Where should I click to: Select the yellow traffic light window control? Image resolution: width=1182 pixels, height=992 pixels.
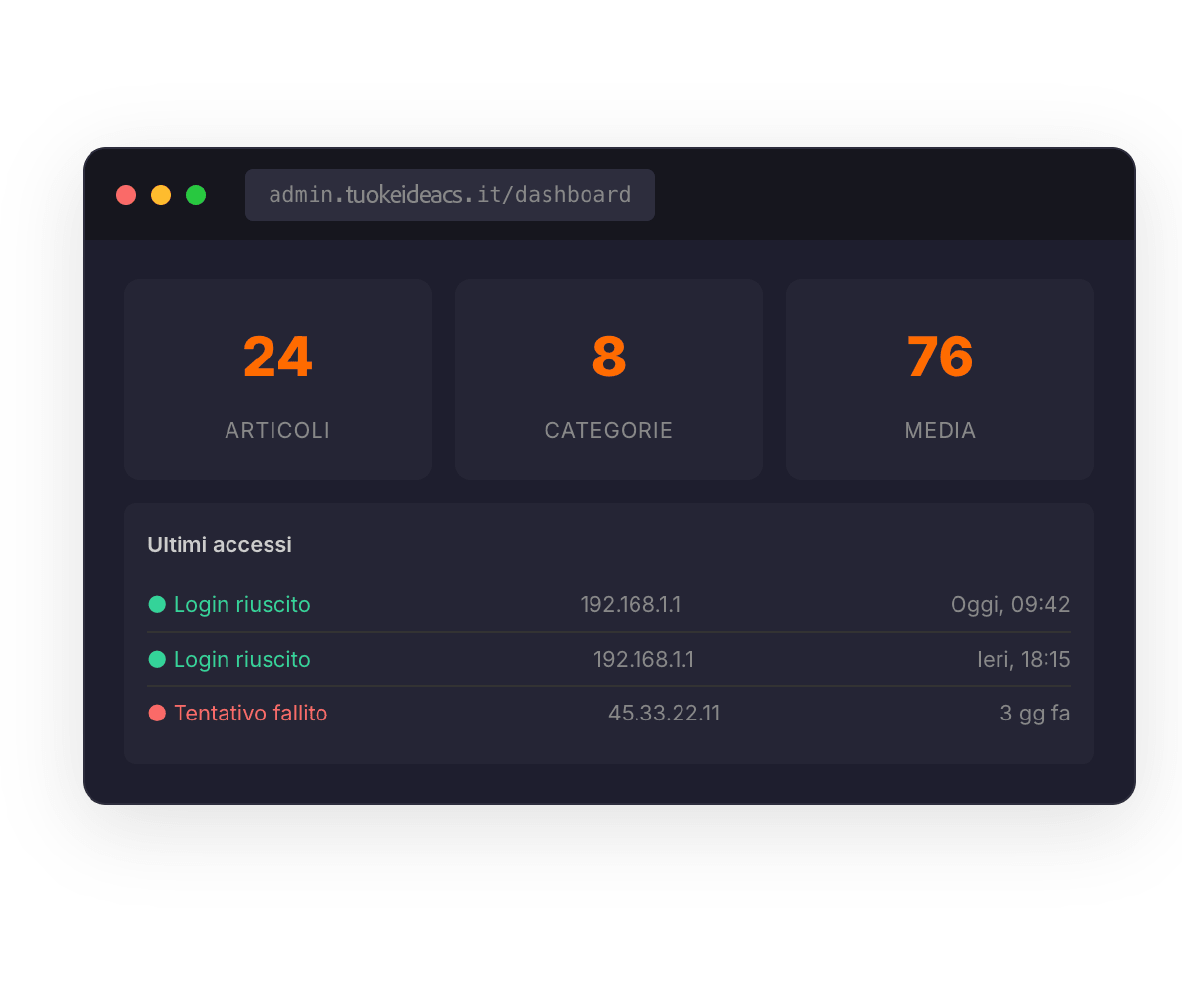161,195
